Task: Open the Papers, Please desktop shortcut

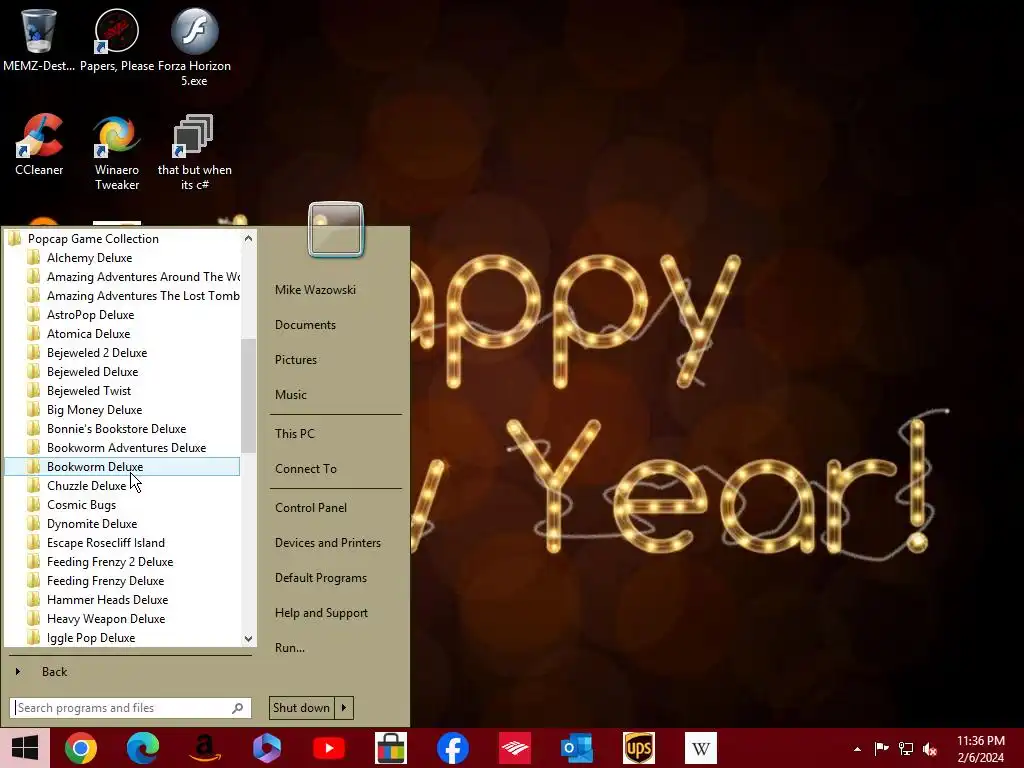Action: click(x=117, y=39)
